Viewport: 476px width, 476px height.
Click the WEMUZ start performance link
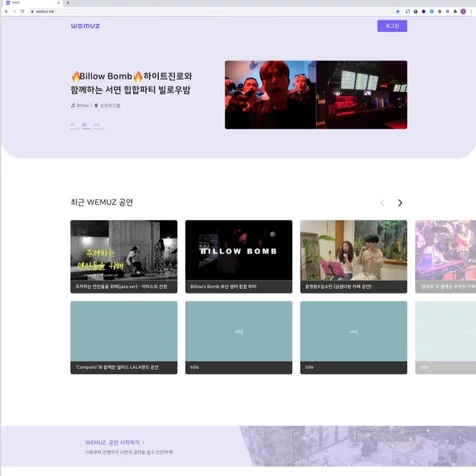pos(115,442)
